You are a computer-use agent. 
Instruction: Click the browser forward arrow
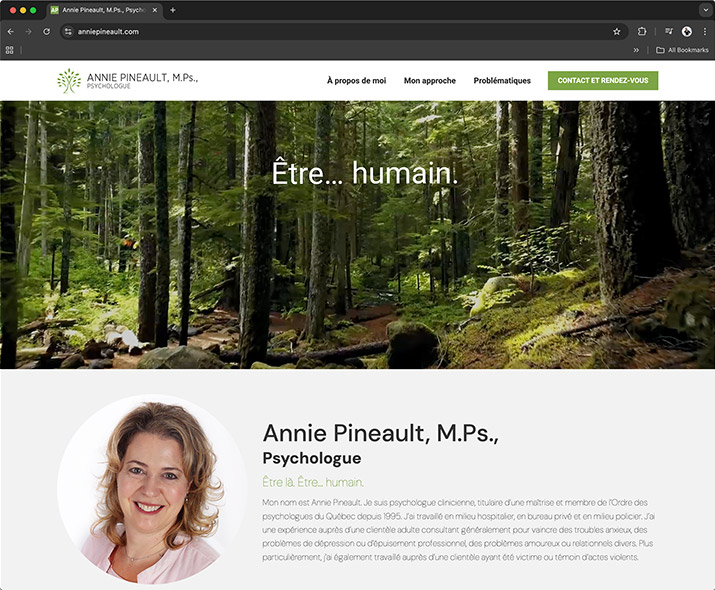28,31
